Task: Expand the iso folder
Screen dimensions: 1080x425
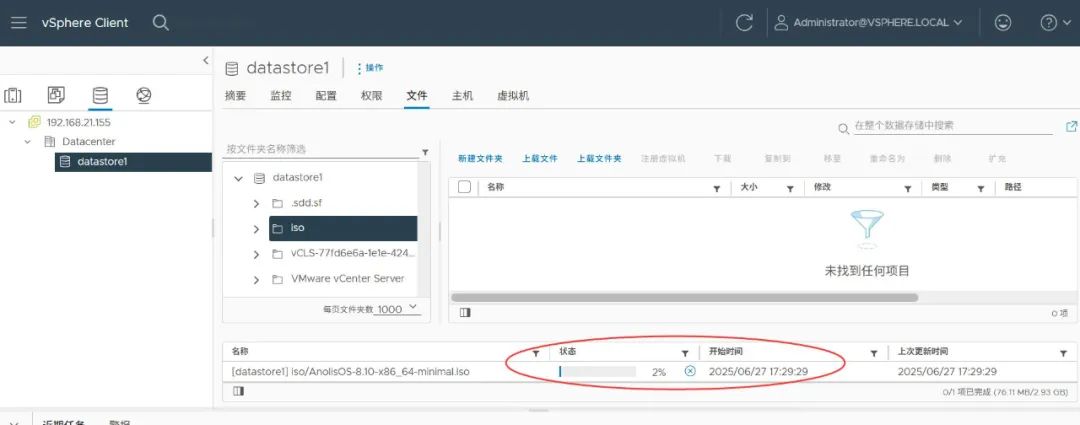Action: 256,229
